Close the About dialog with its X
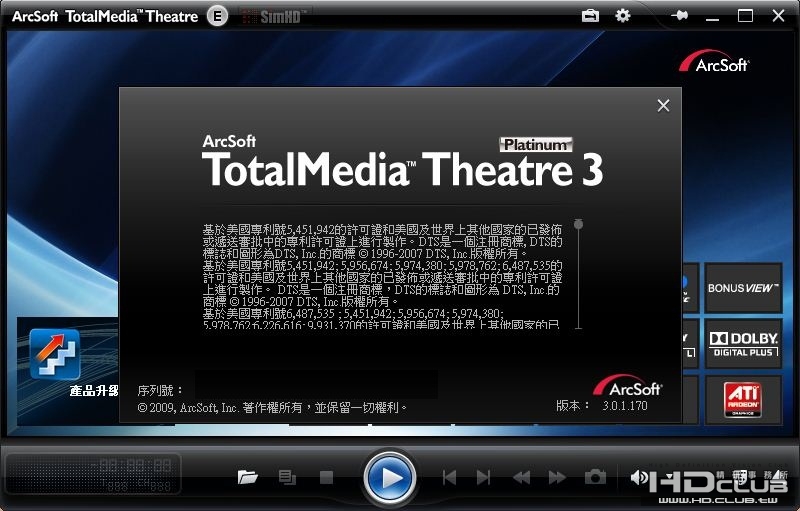Image resolution: width=800 pixels, height=511 pixels. click(663, 106)
